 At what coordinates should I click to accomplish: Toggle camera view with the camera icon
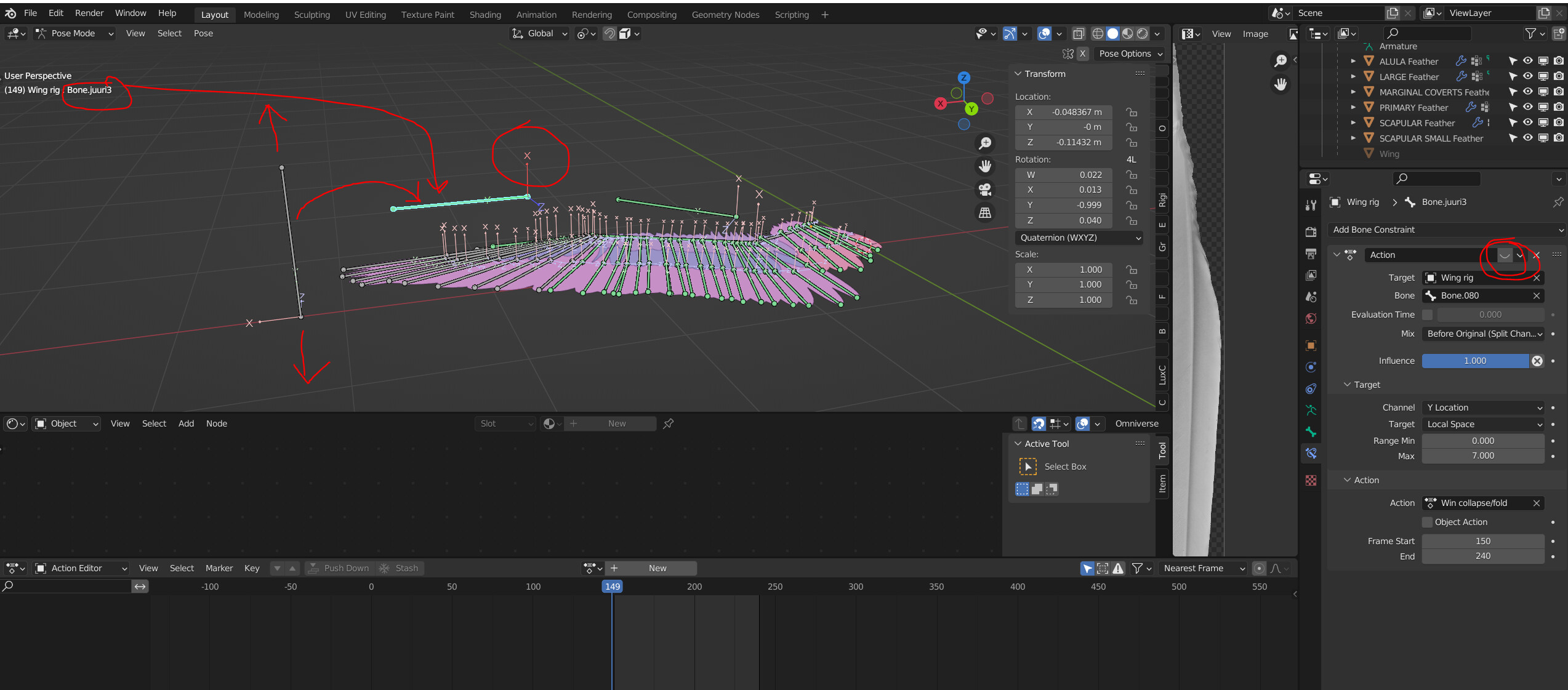[x=985, y=190]
